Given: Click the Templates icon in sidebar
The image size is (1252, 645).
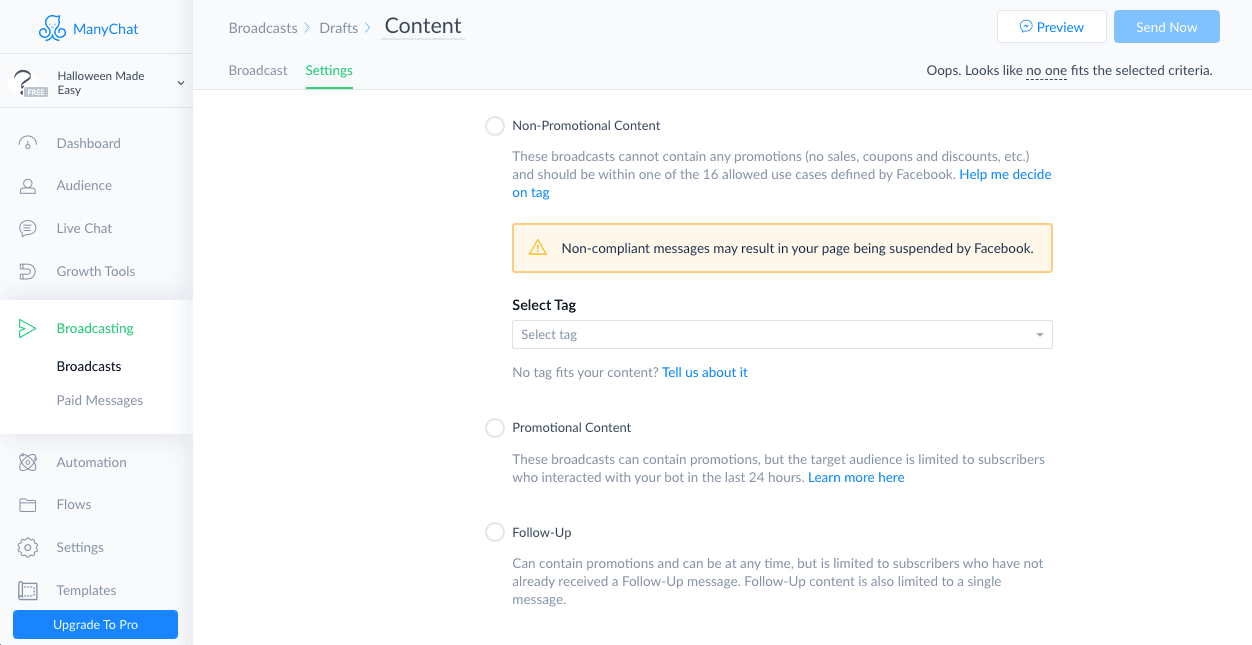Looking at the screenshot, I should coord(28,591).
